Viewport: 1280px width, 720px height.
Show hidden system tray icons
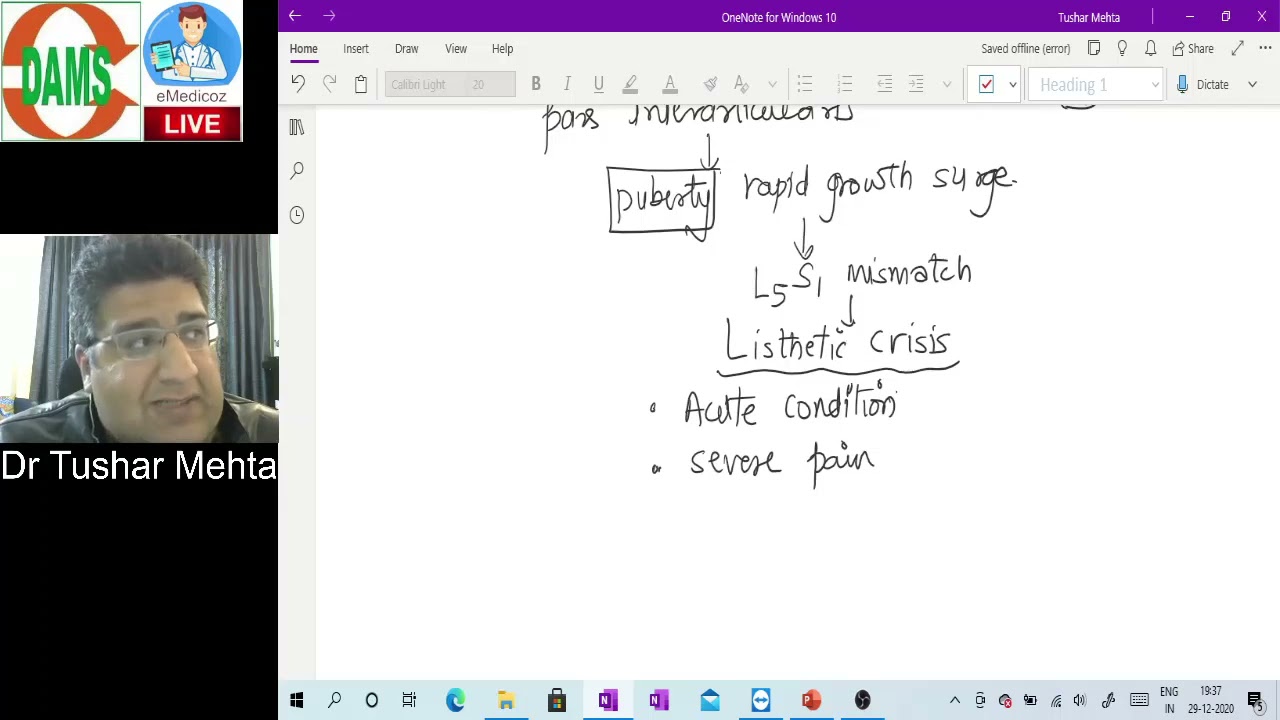coord(955,701)
